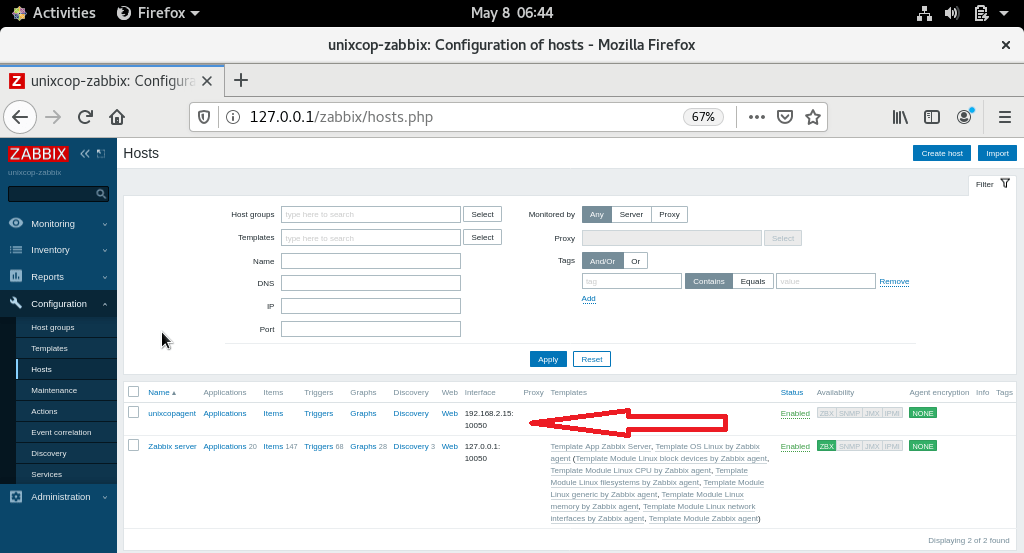Open the system status menu arrow
The image size is (1024, 553).
pyautogui.click(x=1004, y=13)
